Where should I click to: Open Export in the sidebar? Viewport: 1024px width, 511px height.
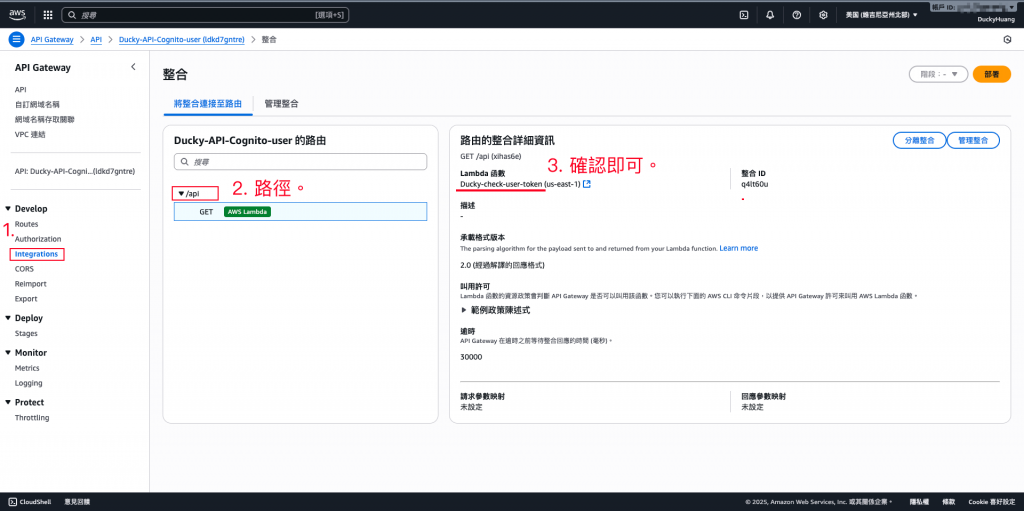26,299
